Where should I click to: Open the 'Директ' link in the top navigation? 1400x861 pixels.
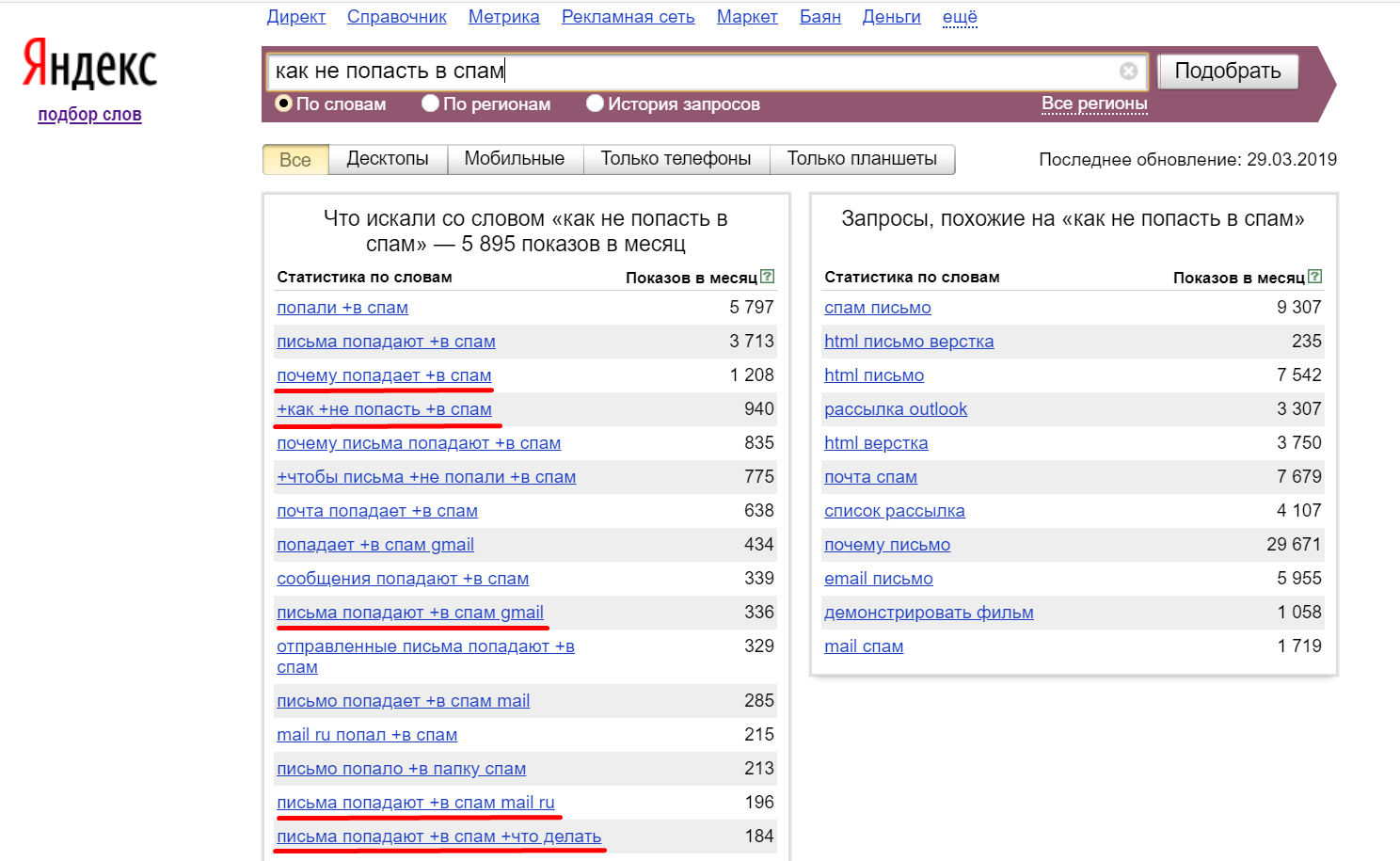pyautogui.click(x=295, y=17)
